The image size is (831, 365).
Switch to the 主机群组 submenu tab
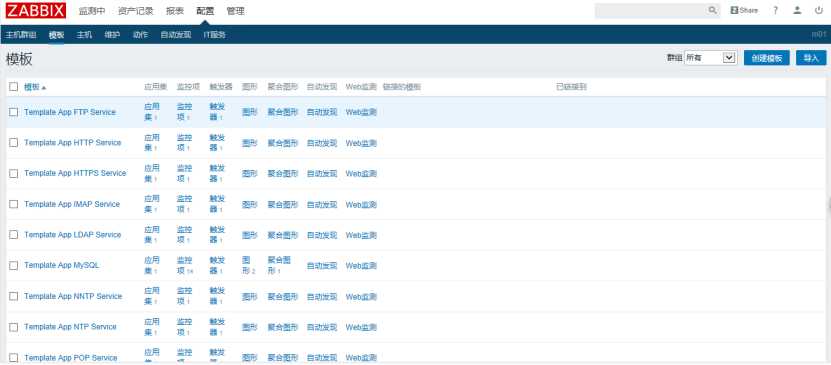point(21,35)
